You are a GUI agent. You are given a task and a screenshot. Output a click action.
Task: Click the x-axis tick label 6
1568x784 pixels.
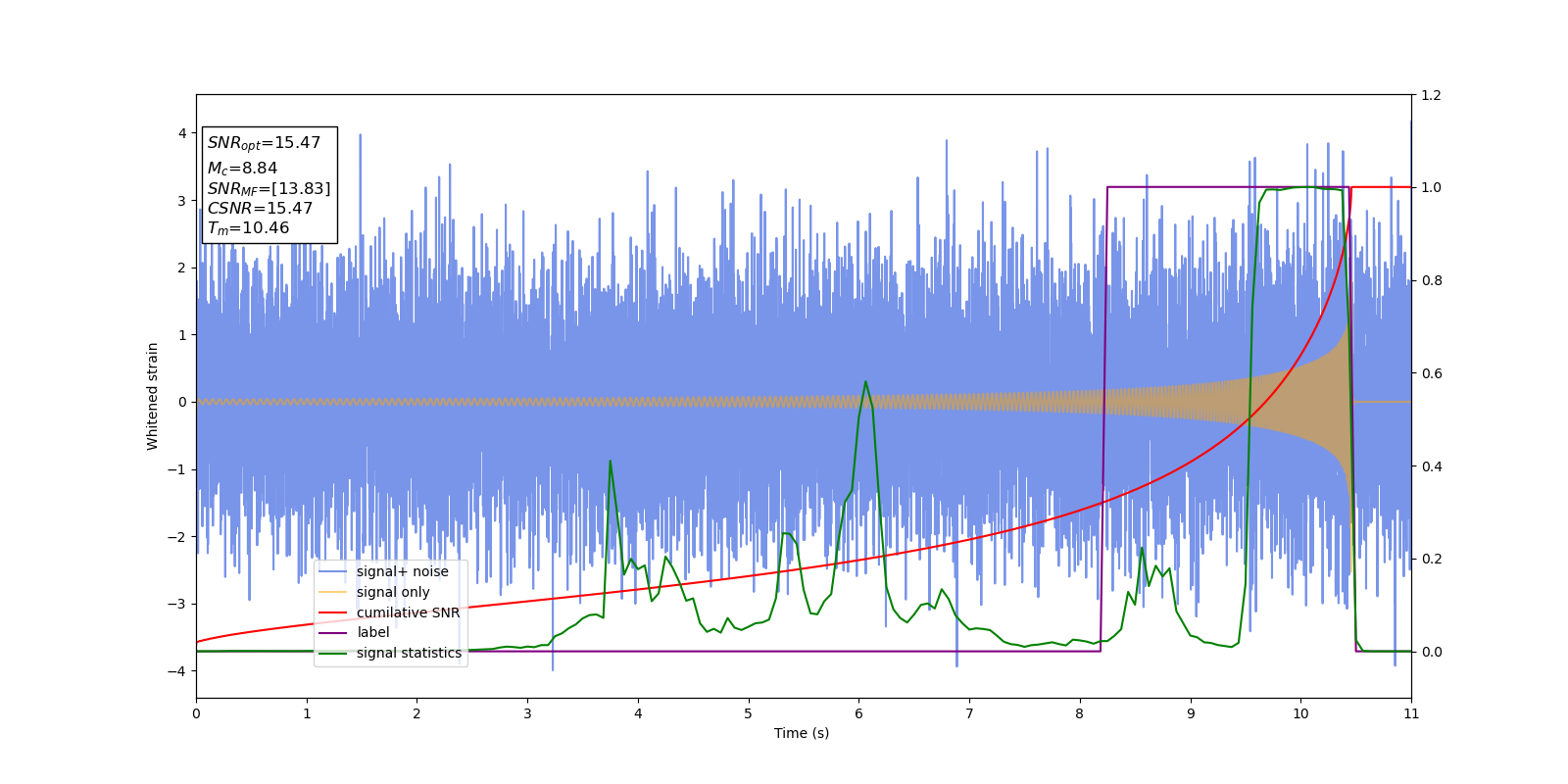point(858,713)
